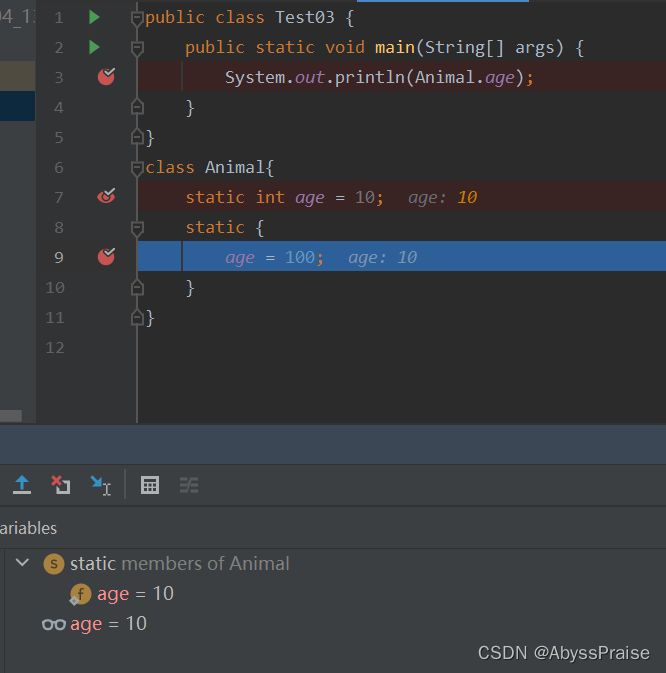Viewport: 666px width, 673px height.
Task: Click the Trace Current Stream Chain icon
Action: tap(189, 485)
